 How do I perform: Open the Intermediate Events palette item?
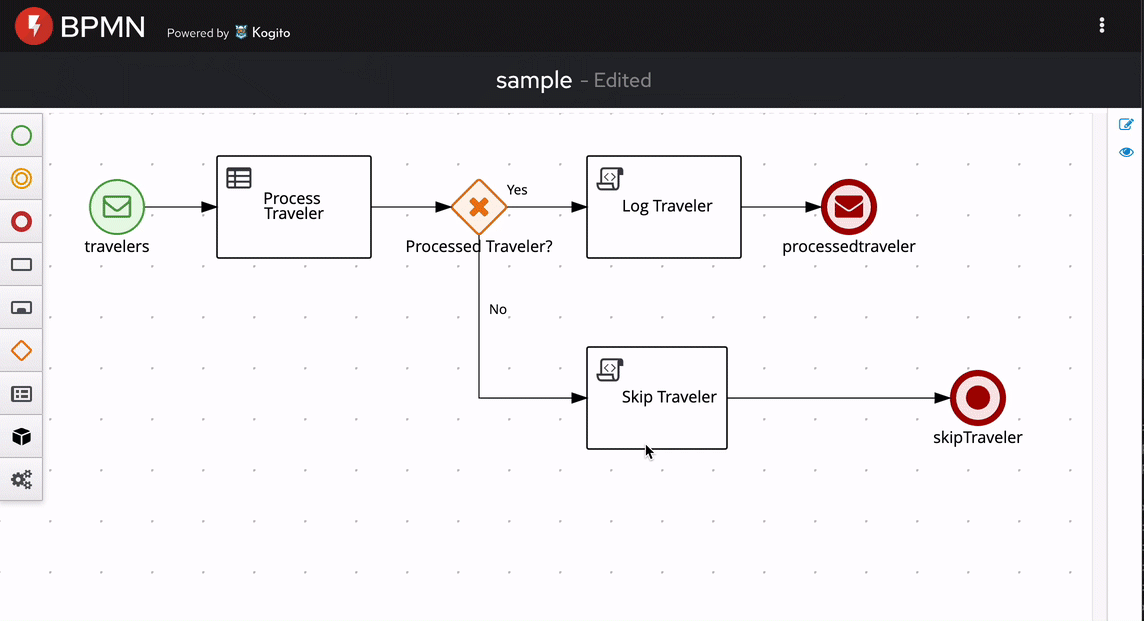pos(21,179)
